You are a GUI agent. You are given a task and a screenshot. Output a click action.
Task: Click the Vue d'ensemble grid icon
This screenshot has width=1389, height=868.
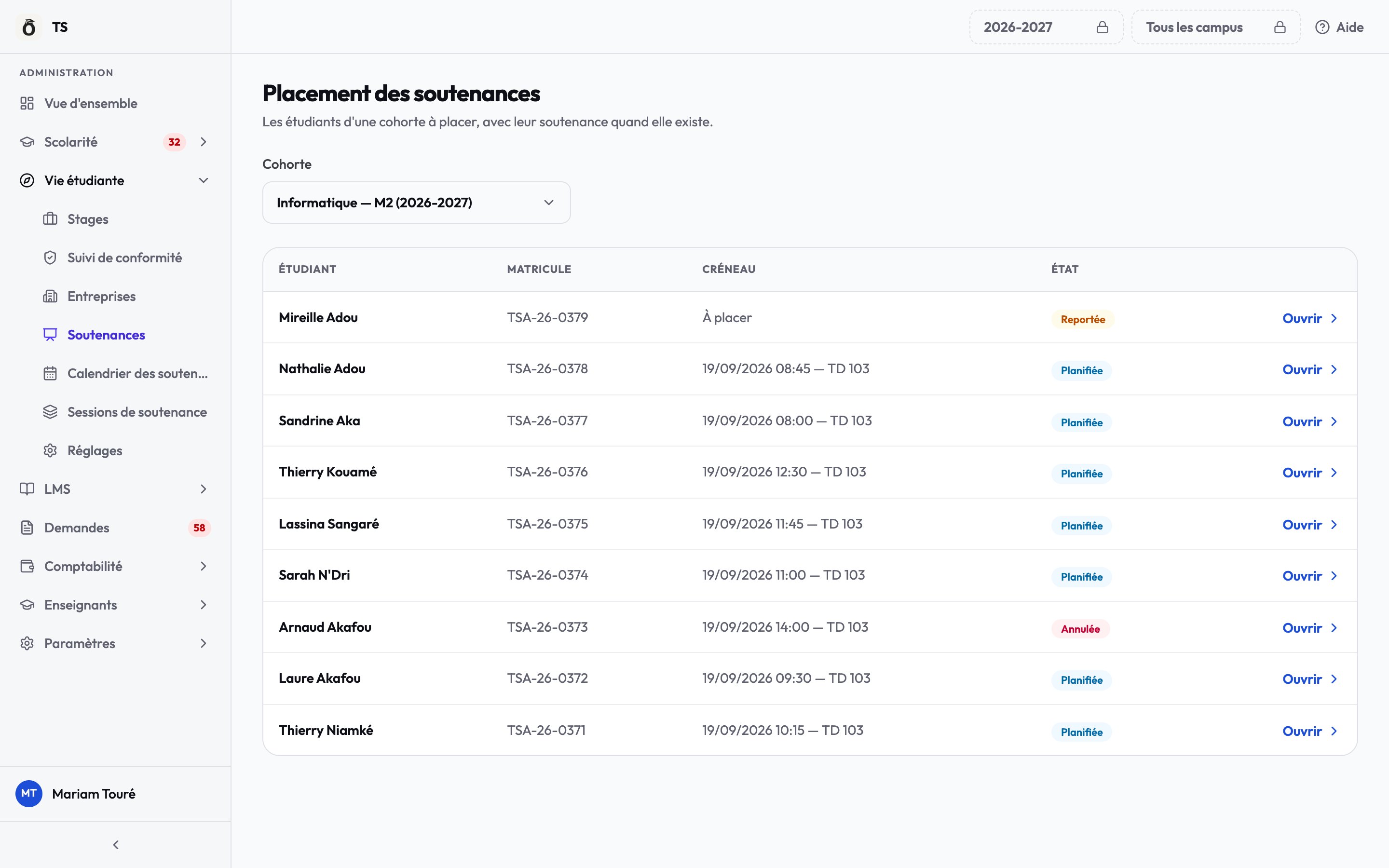(27, 103)
